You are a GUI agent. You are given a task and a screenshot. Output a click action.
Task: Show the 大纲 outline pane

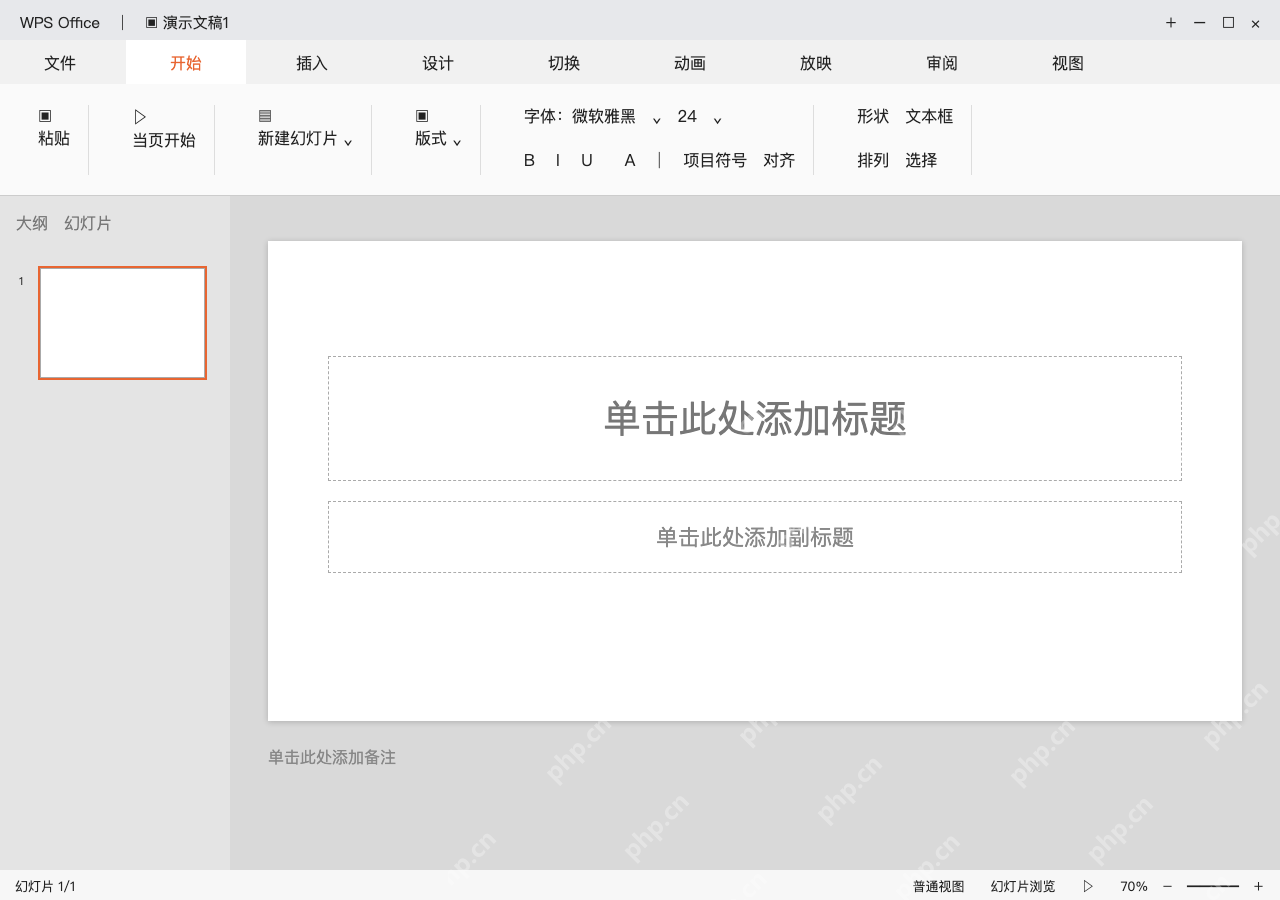click(x=32, y=223)
